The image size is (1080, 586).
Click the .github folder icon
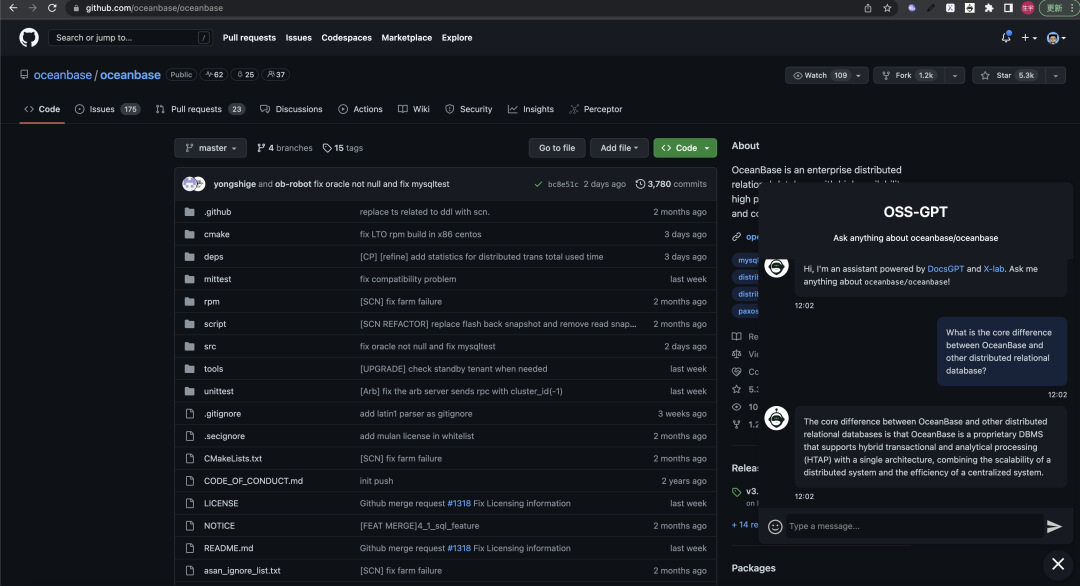189,212
